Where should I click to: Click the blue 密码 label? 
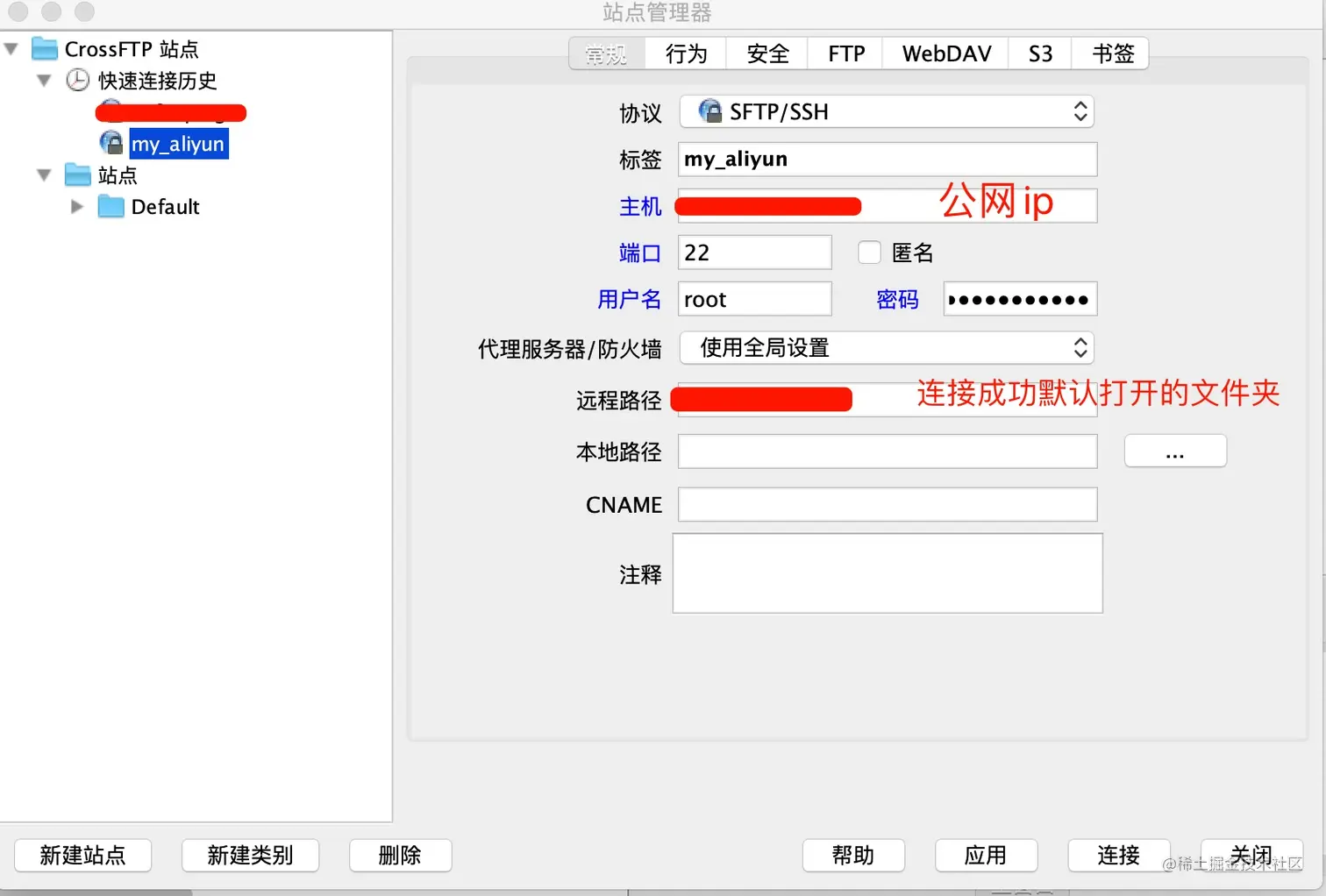point(897,299)
